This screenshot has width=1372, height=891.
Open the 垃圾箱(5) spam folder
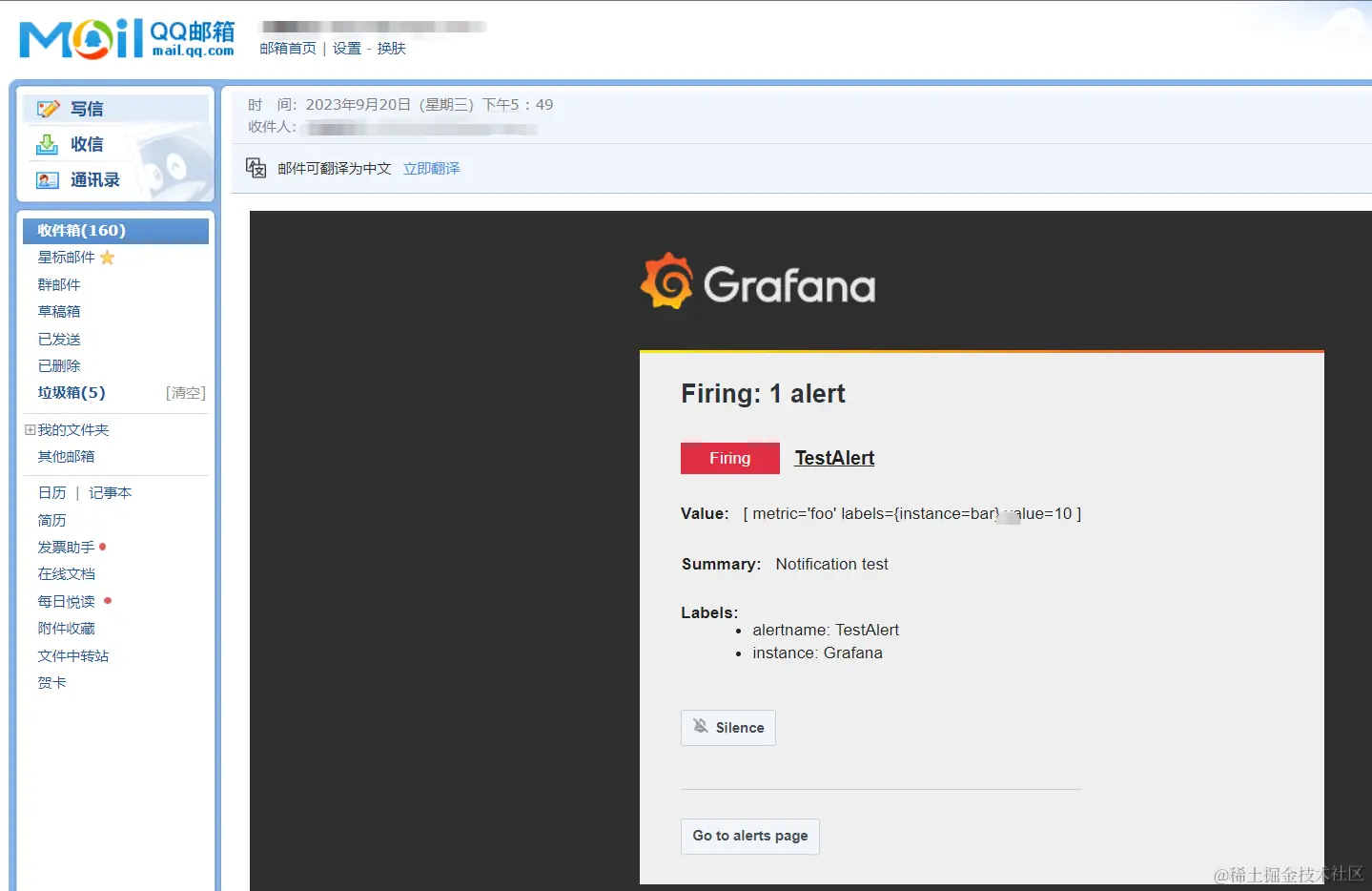[72, 392]
